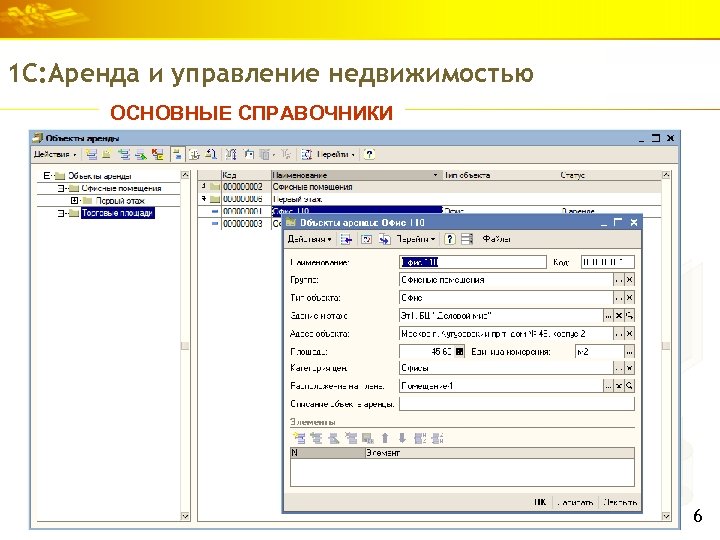Toggle the hierarchical view icon in the list toolbar
Viewport: 720px width, 540px height.
[177, 154]
